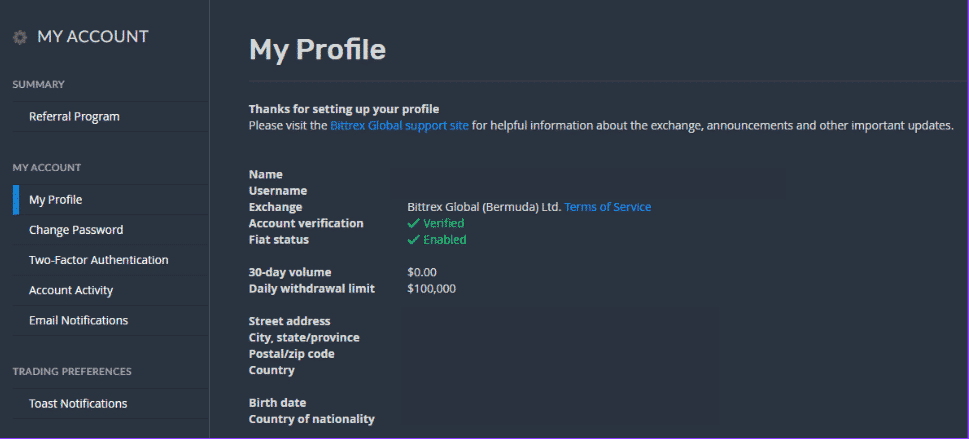Click the Postal/zip code label
Viewport: 969px width, 439px height.
click(x=291, y=354)
